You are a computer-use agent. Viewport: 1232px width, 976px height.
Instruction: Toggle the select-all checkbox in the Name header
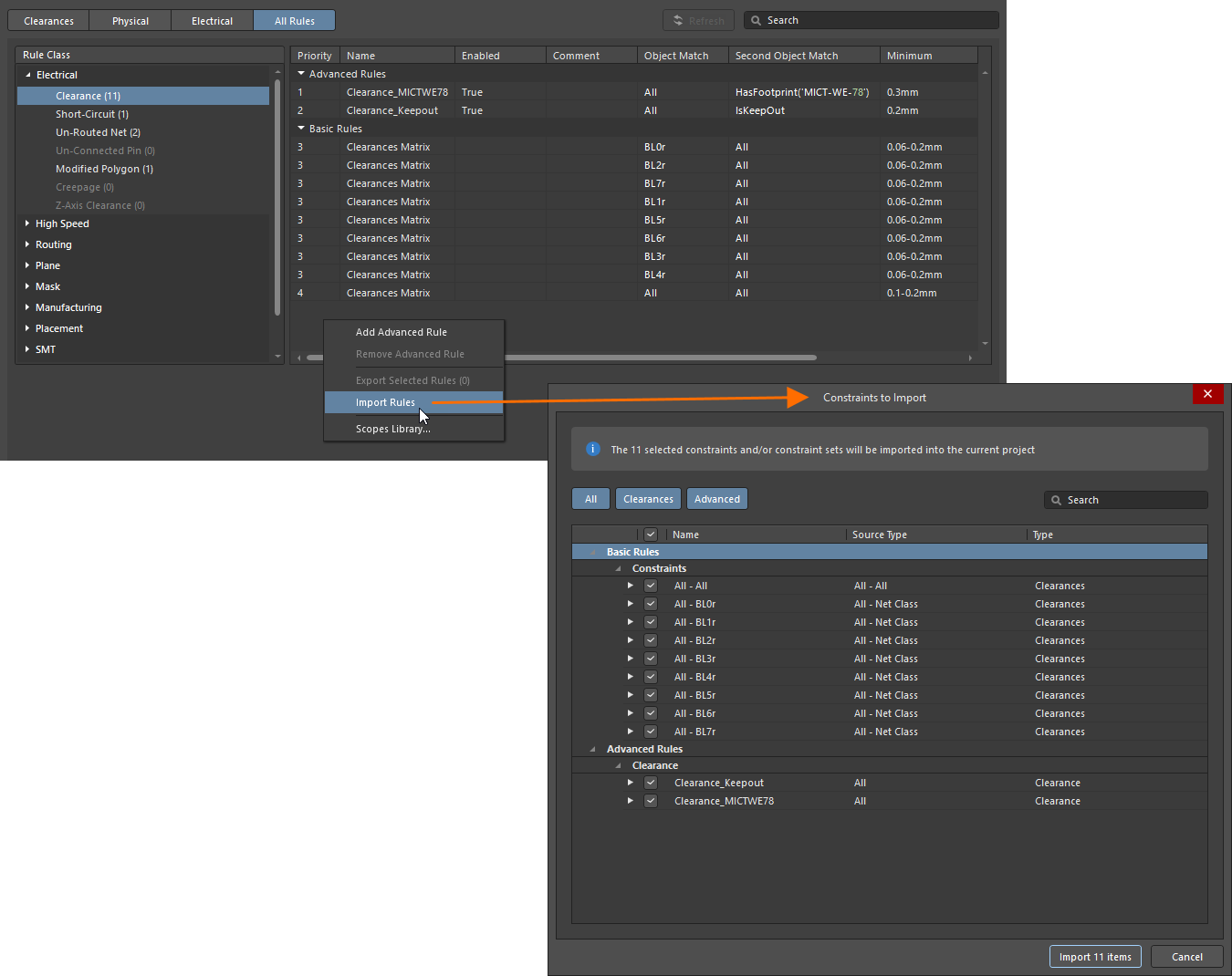(651, 535)
